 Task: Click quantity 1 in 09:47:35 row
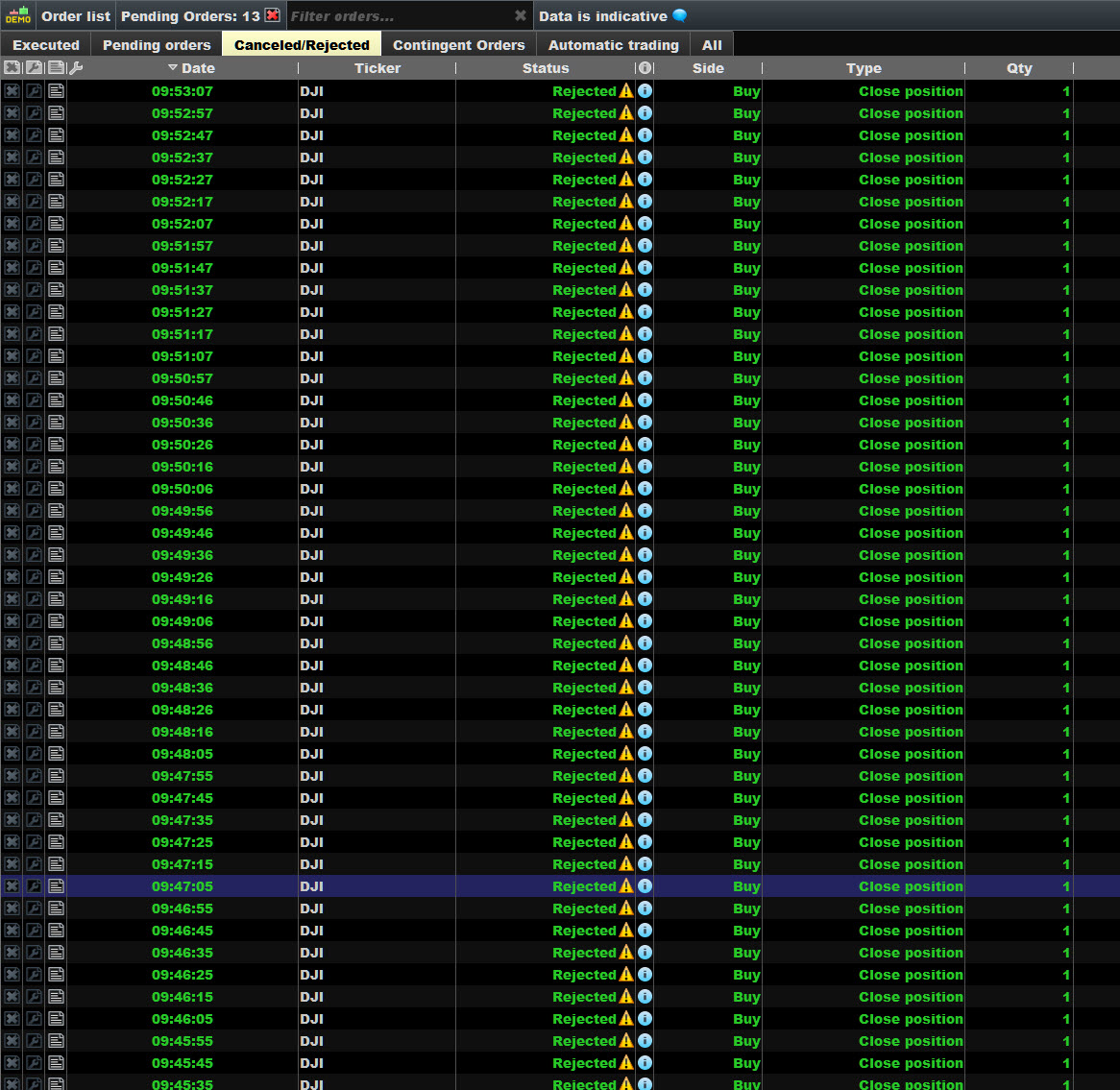[1065, 820]
